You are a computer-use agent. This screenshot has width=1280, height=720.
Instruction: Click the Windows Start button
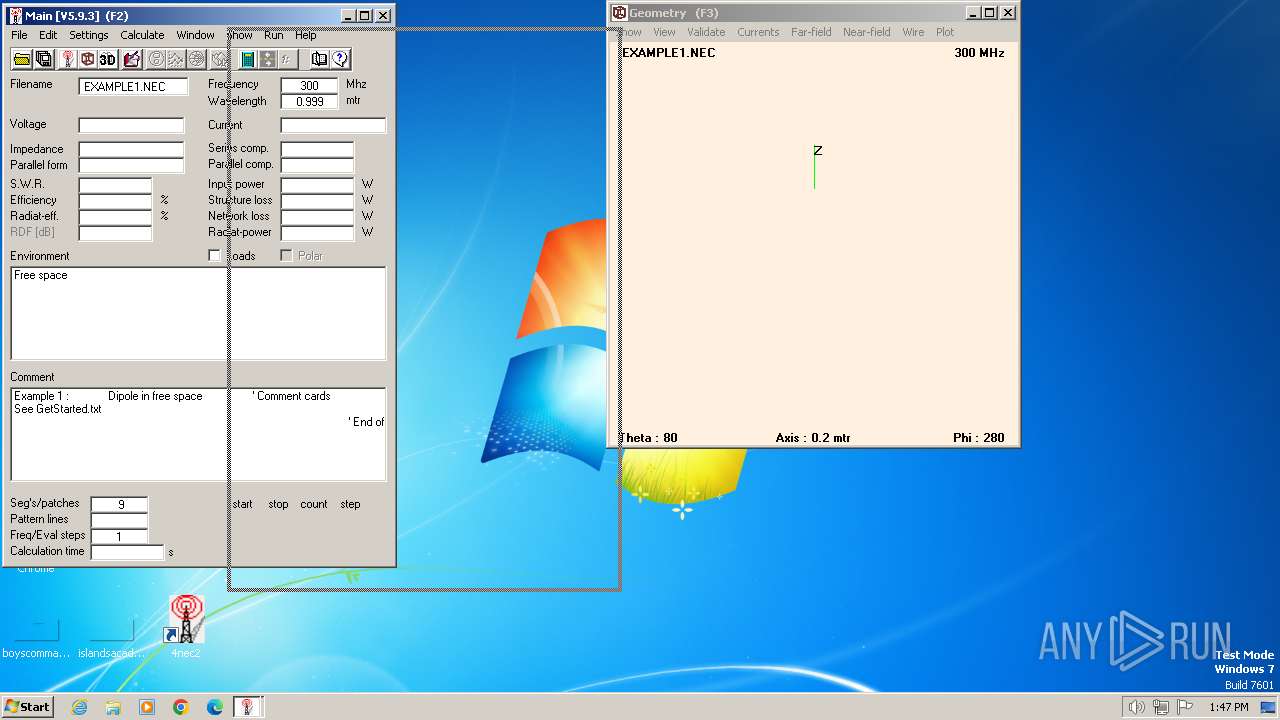coord(27,707)
